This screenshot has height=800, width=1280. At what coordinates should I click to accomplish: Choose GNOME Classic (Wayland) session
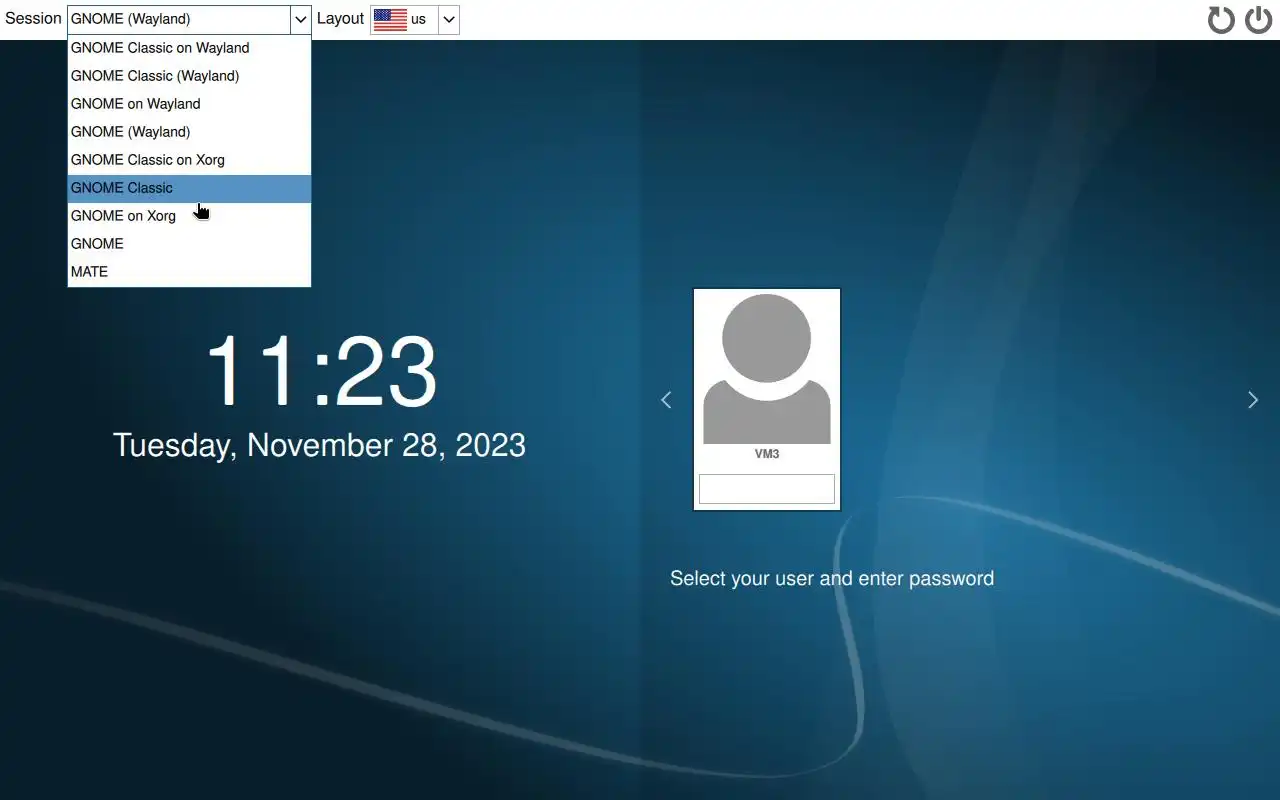click(189, 76)
